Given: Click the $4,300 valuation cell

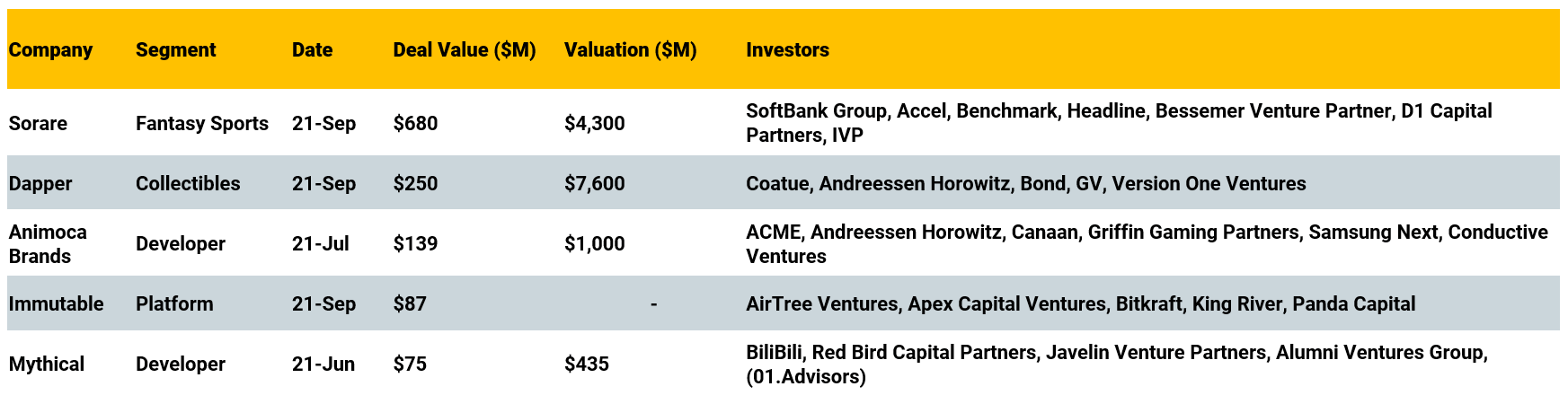Looking at the screenshot, I should (x=594, y=124).
